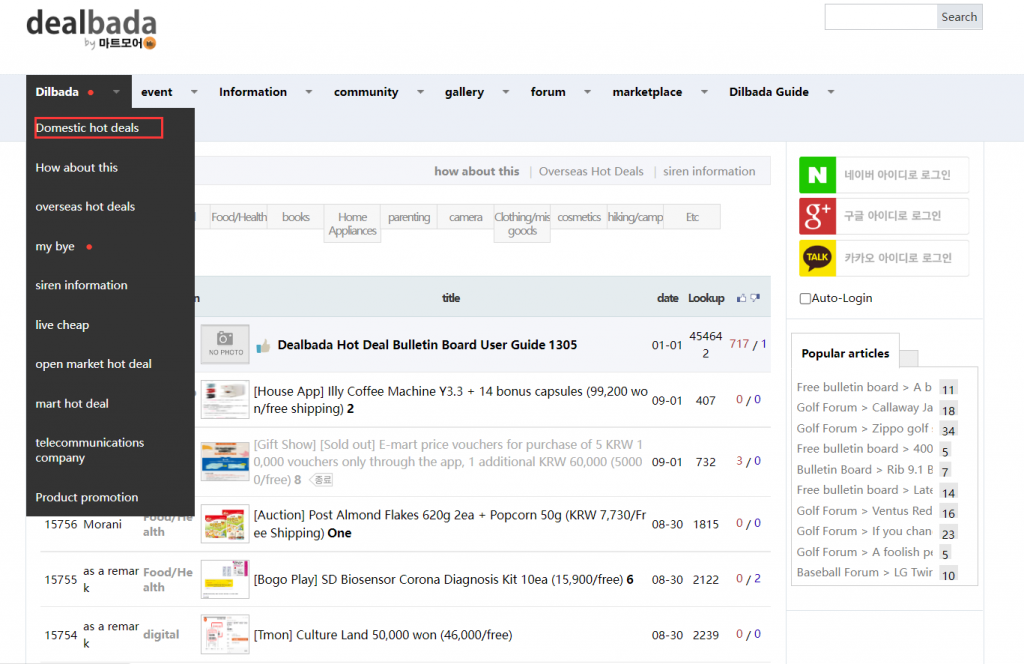Screen dimensions: 1024x664
Task: Open Illy Coffee Machine Y3.3 post
Action: 451,400
